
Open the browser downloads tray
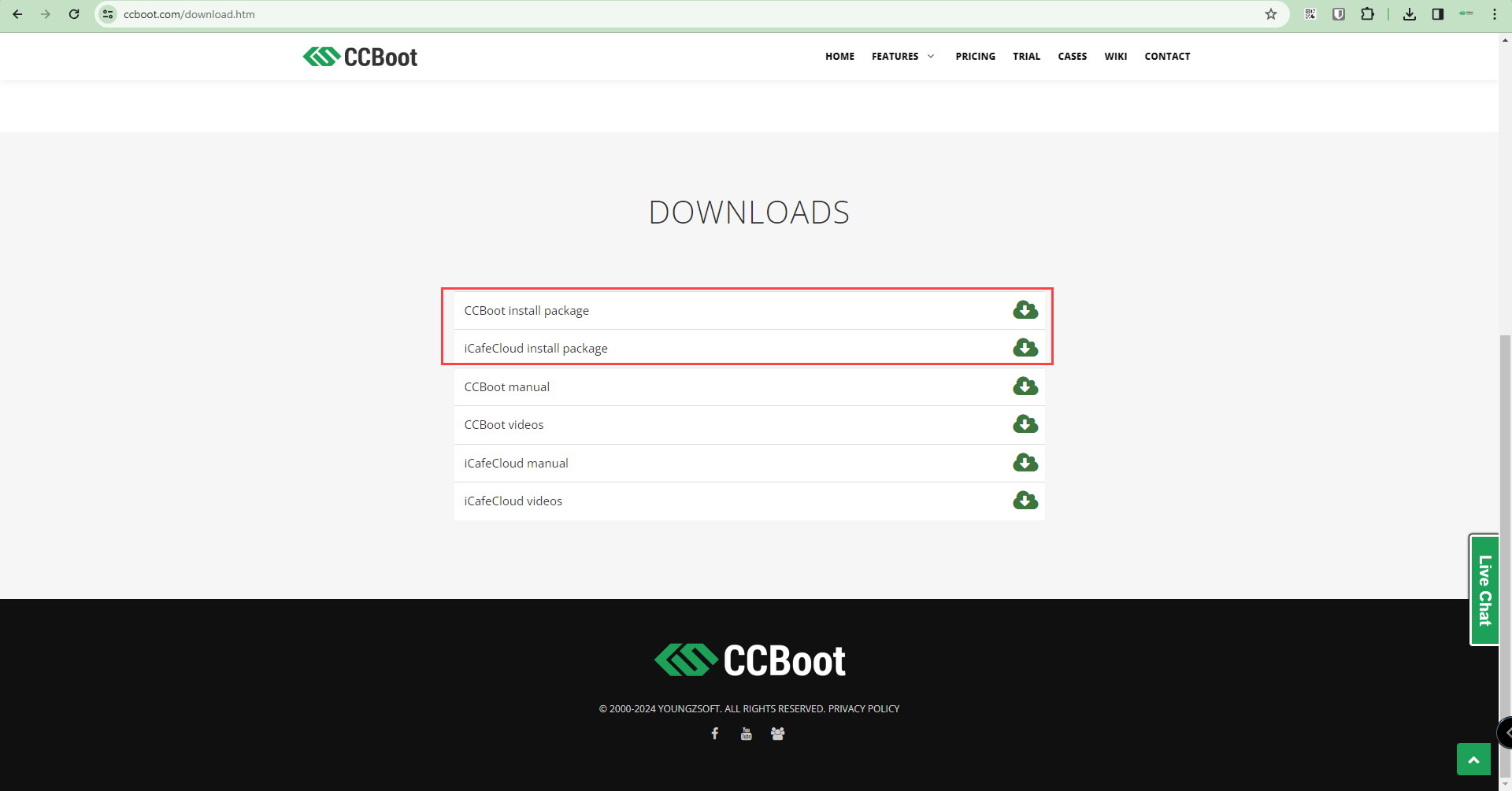[1410, 14]
